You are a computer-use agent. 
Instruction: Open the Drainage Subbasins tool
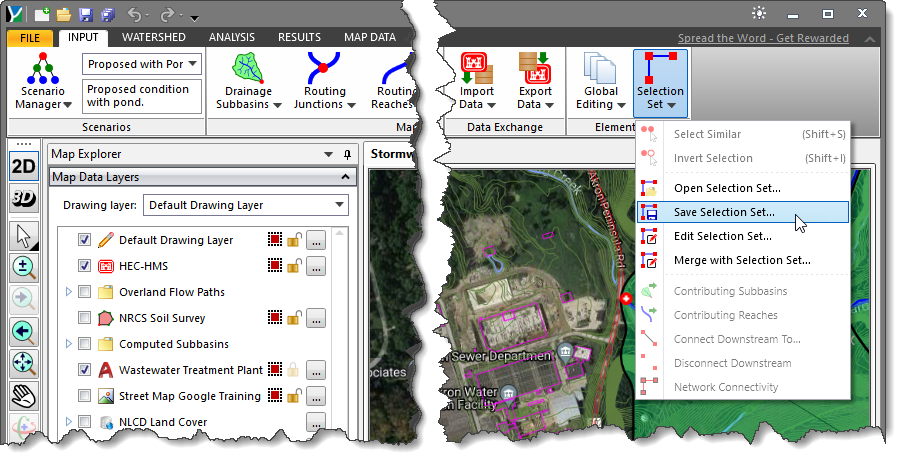coord(248,82)
